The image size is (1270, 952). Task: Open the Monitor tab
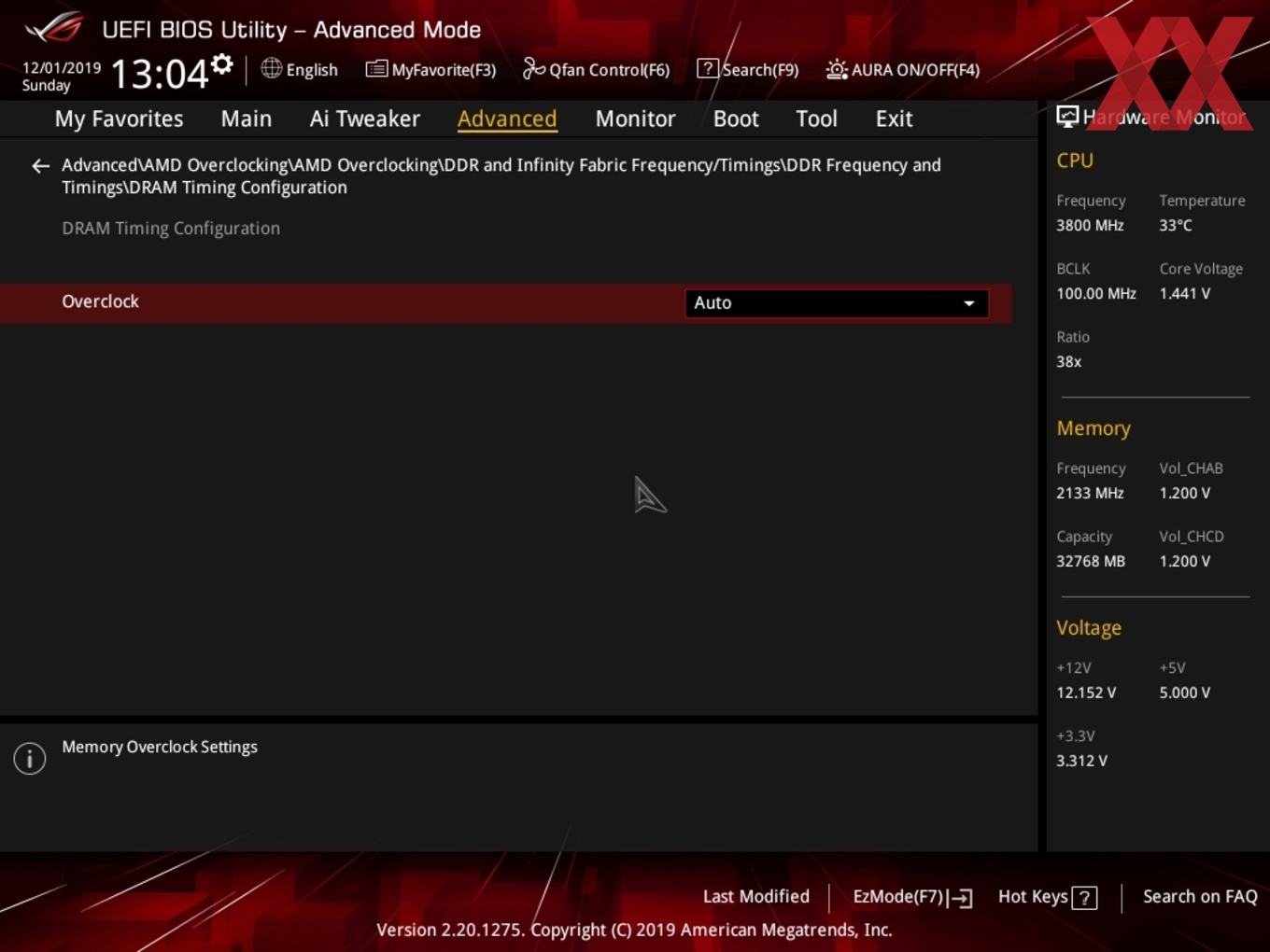point(635,119)
